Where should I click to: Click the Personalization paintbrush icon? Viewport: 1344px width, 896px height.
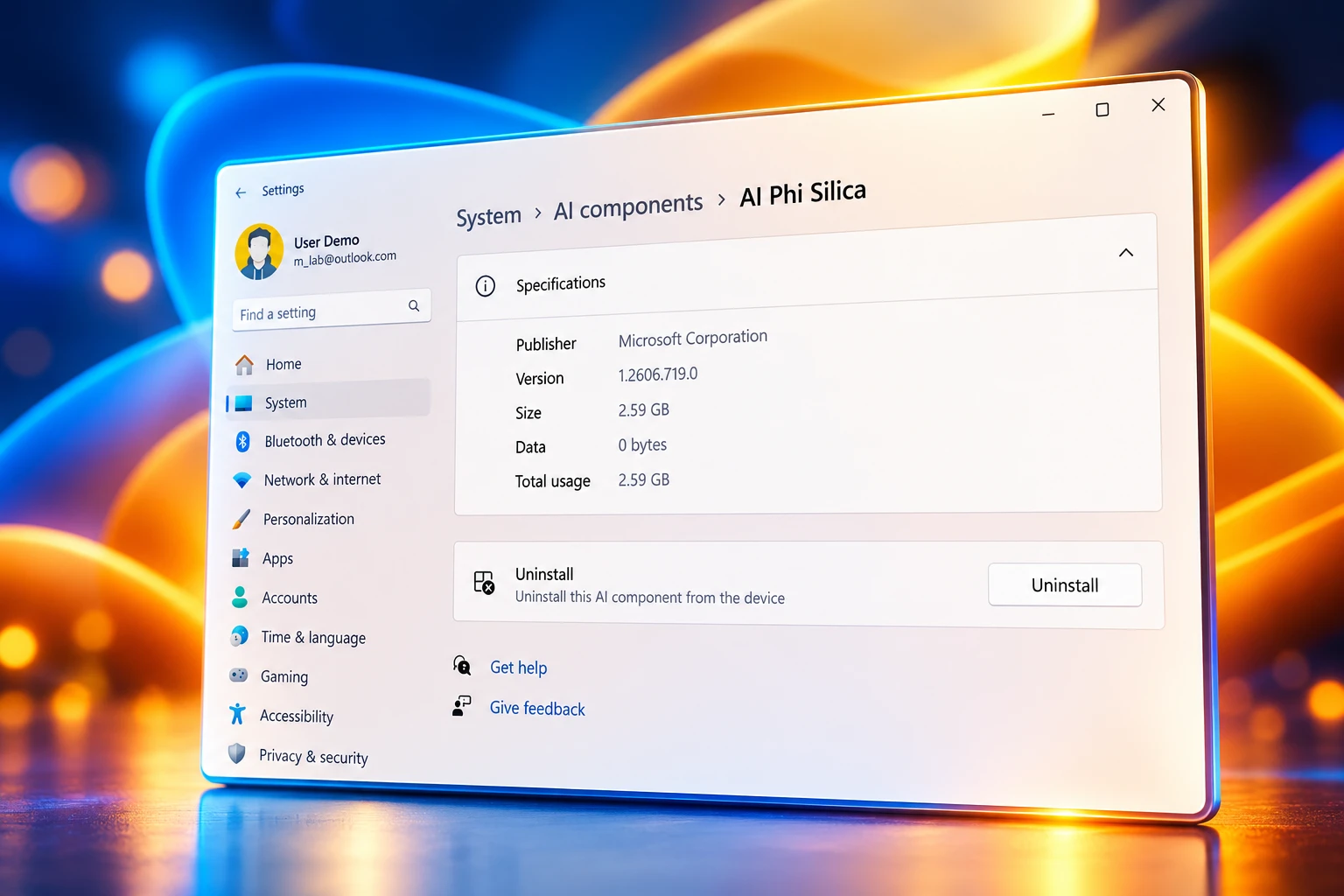tap(241, 519)
